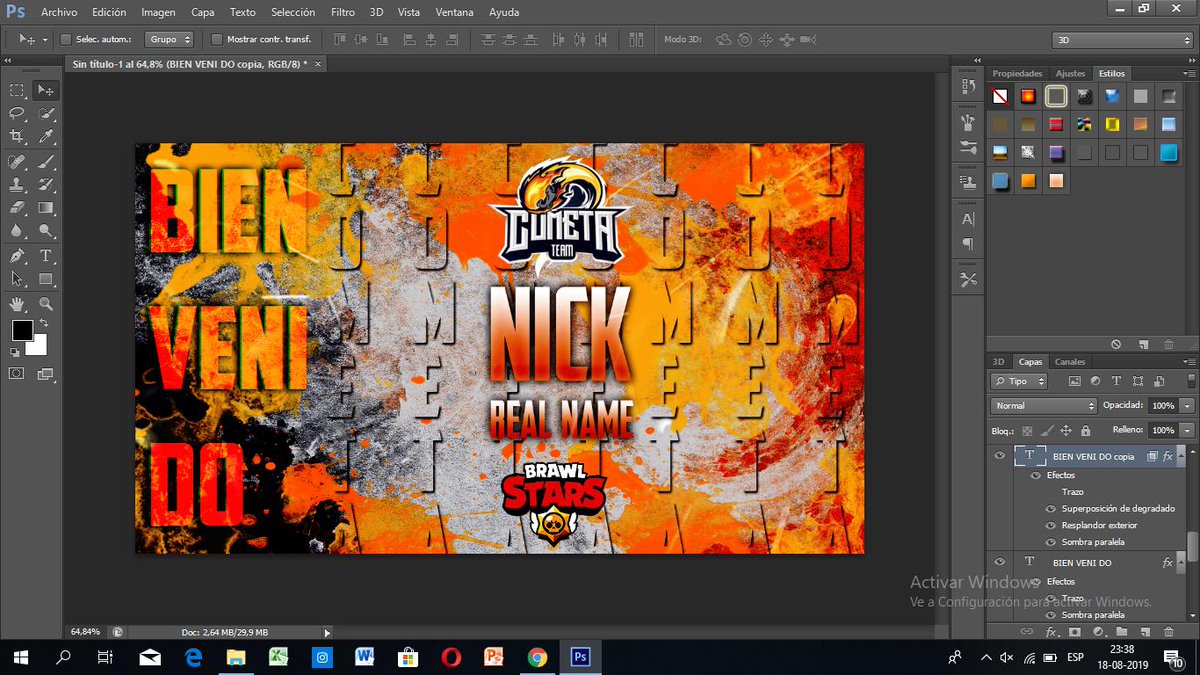Select the Move tool in toolbox
This screenshot has width=1200, height=675.
click(46, 91)
